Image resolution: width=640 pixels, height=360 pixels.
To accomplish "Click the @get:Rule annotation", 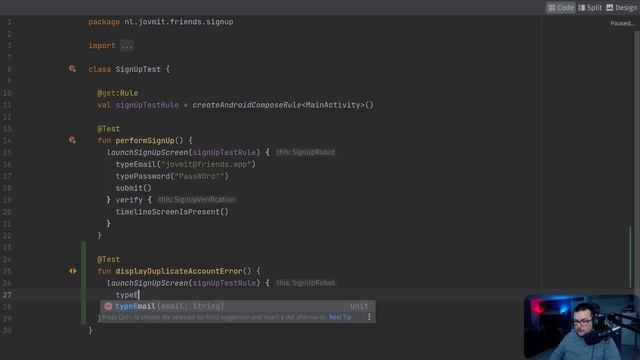I will (118, 93).
